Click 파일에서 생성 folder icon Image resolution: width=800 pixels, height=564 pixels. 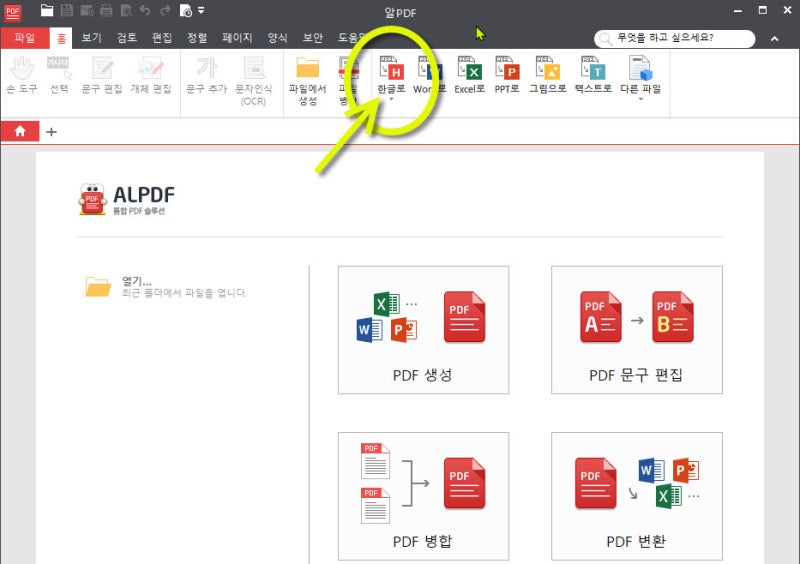point(308,67)
